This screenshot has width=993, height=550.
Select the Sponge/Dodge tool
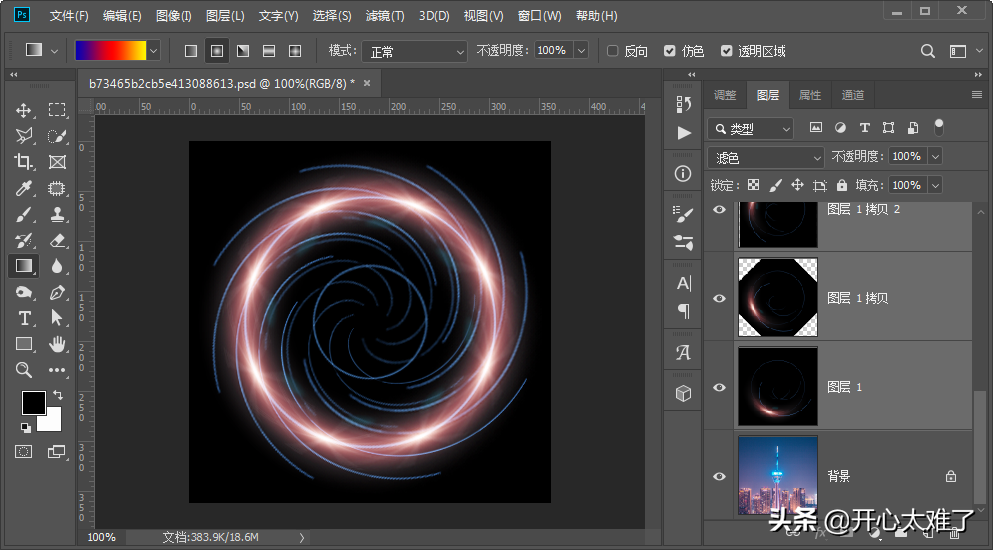click(x=23, y=292)
